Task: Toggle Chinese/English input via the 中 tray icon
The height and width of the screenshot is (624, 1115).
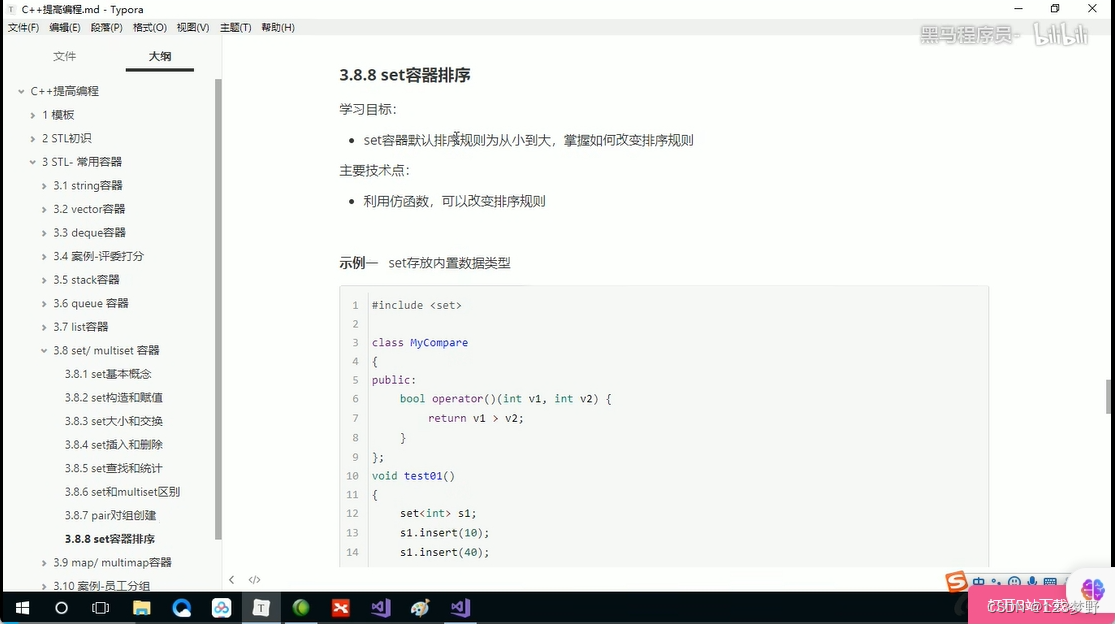Action: (x=978, y=581)
